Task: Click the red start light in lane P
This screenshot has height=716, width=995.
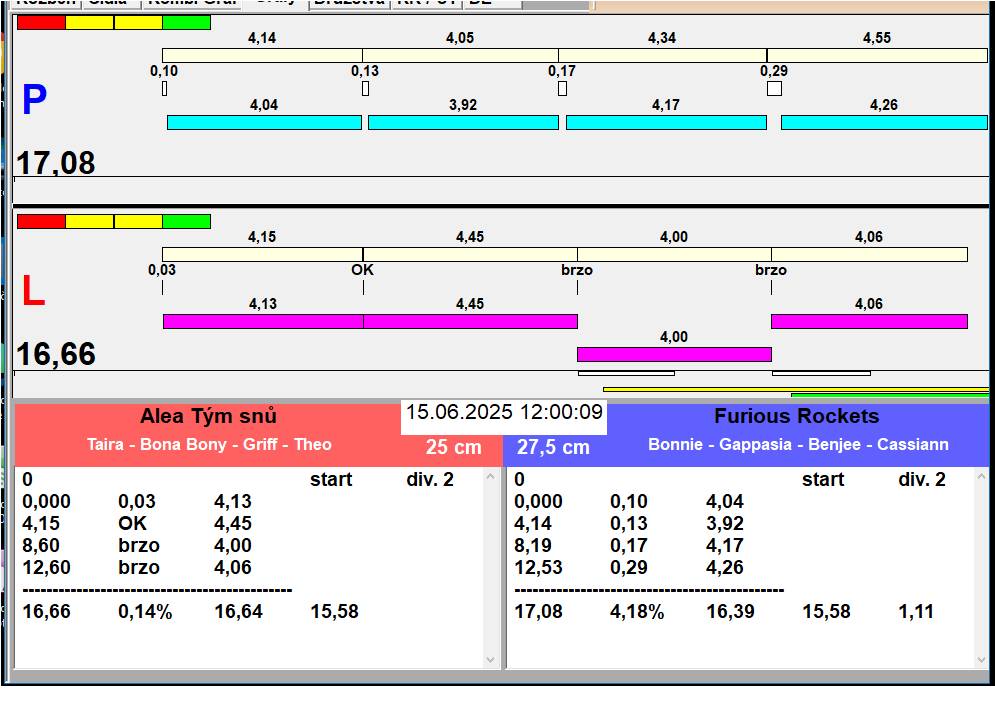Action: point(41,22)
